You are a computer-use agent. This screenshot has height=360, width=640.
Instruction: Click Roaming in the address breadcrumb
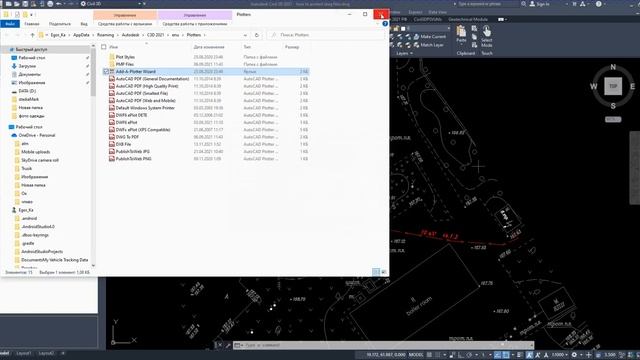click(x=105, y=35)
